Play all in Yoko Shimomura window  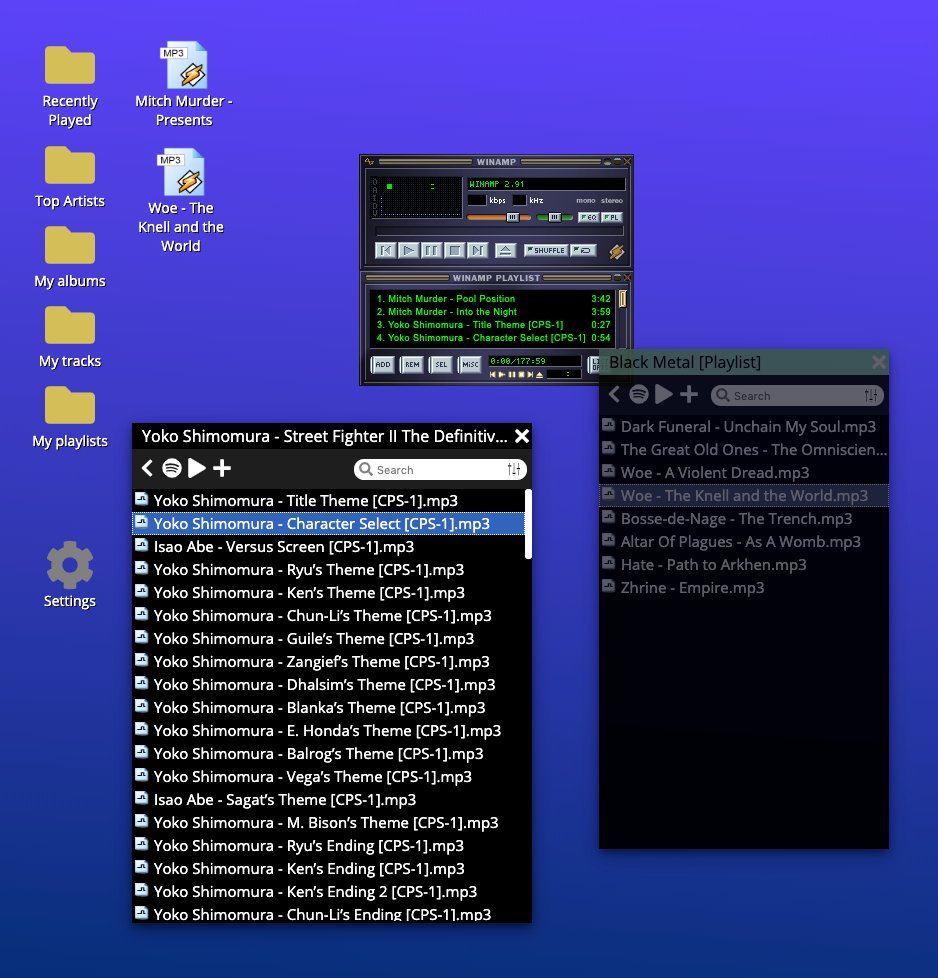coord(197,468)
